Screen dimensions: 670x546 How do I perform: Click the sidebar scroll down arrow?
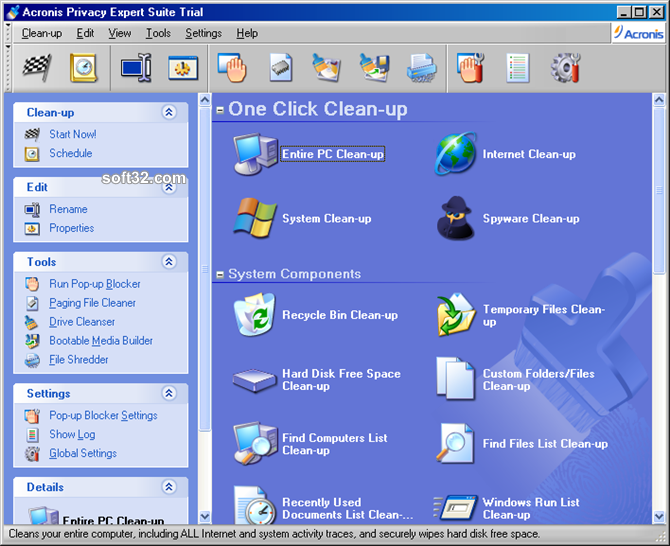(205, 517)
